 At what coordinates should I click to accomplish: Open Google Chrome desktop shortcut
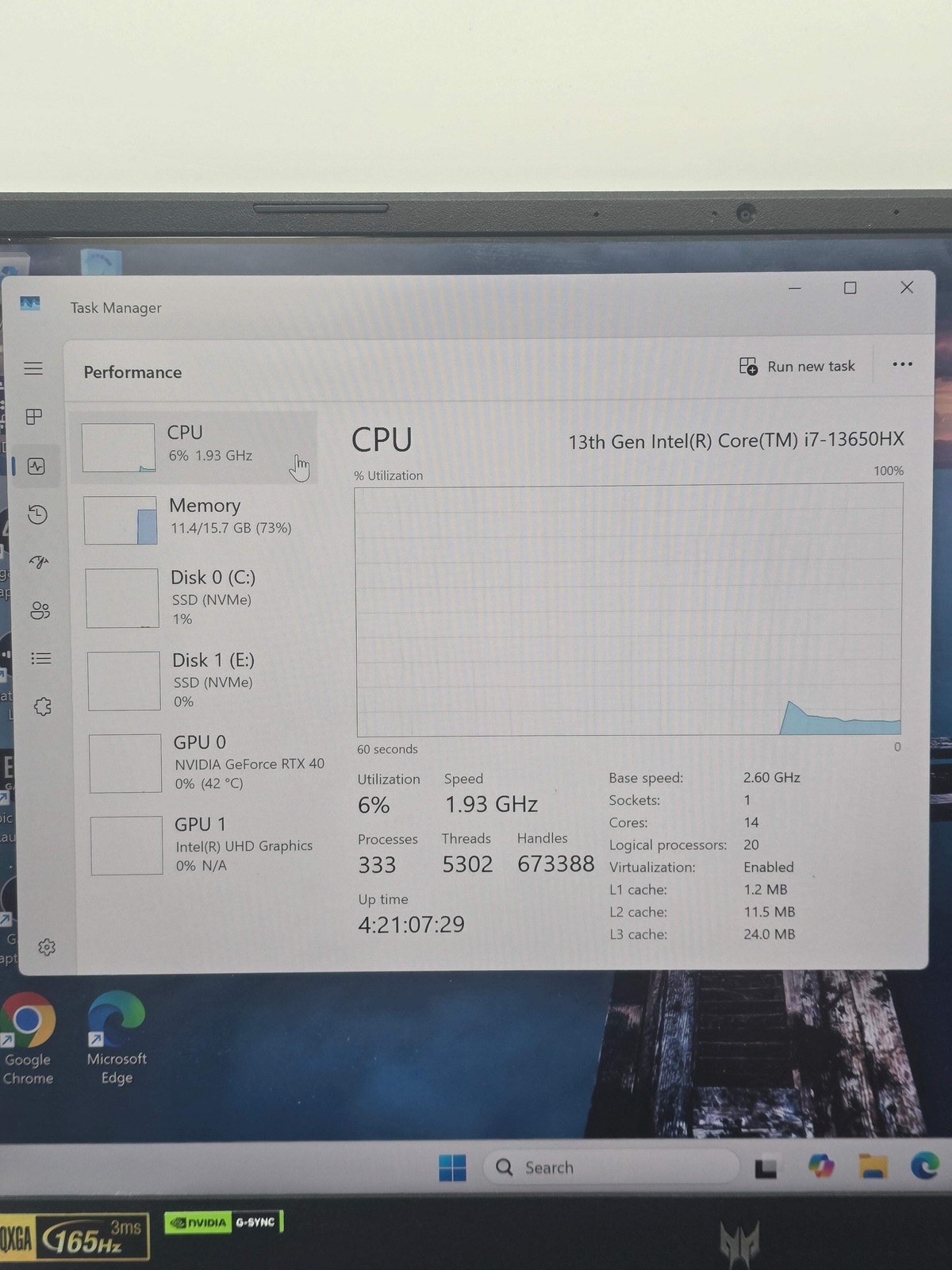pyautogui.click(x=28, y=1039)
